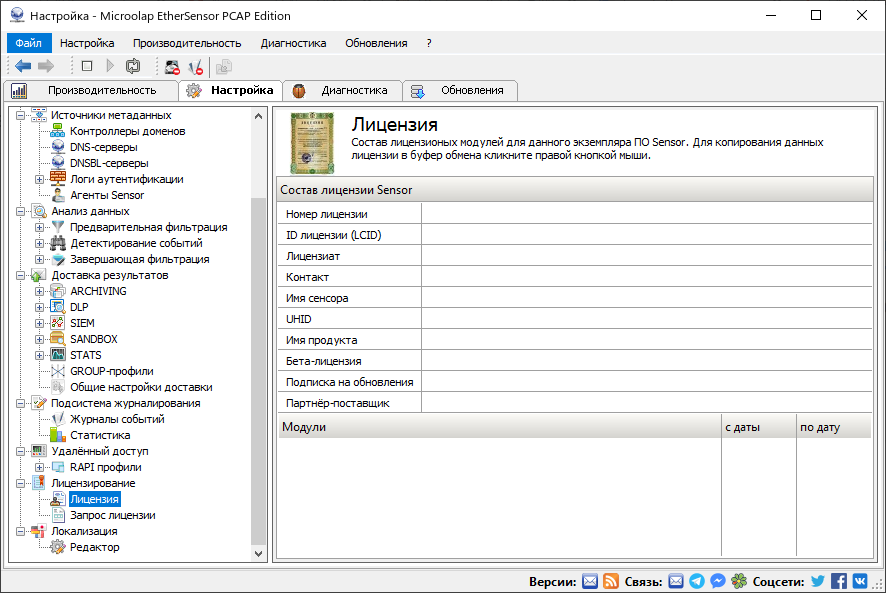Viewport: 886px width, 593px height.
Task: Open the Facebook icon in the status bar
Action: coord(840,580)
